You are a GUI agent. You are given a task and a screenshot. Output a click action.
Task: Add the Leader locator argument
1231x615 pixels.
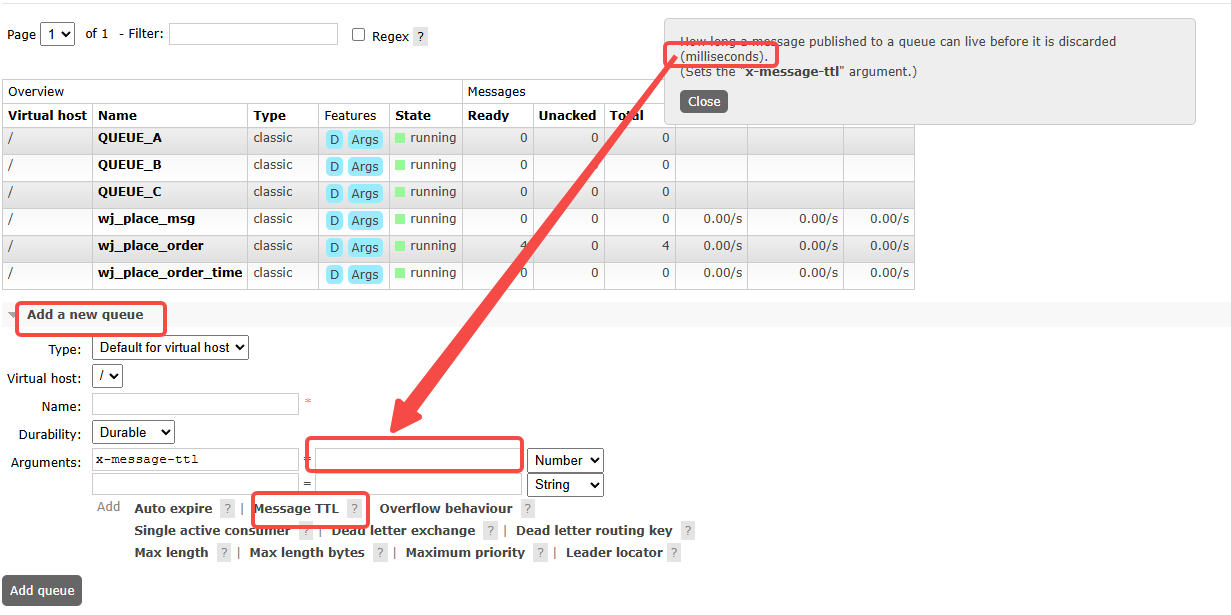[x=614, y=553]
